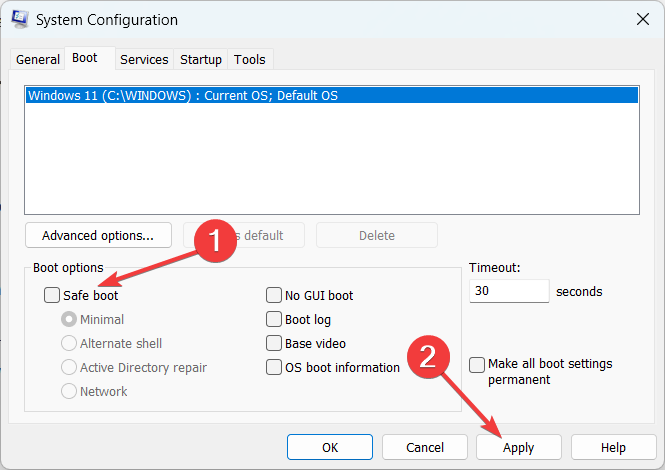This screenshot has width=665, height=470.
Task: Click the System Configuration title bar icon
Action: tap(20, 19)
